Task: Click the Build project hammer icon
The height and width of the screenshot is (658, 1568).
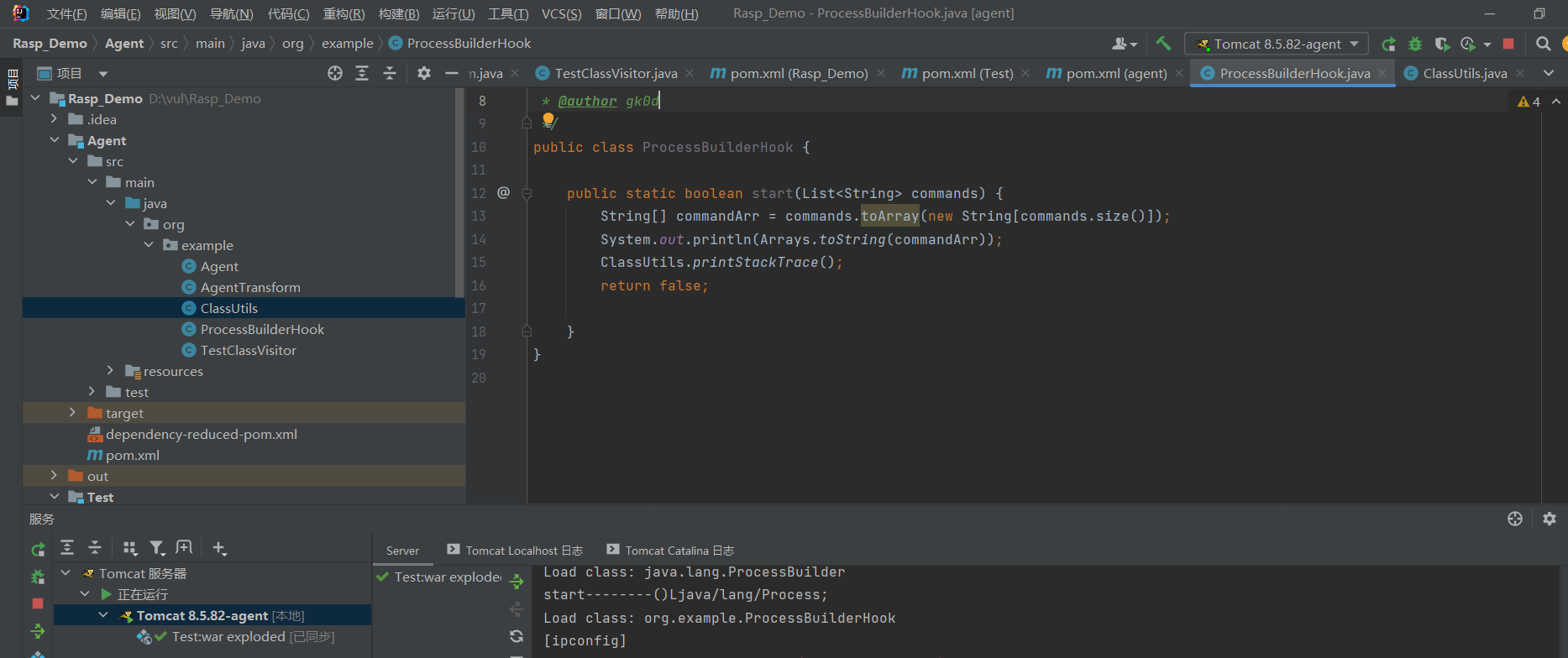Action: click(x=1163, y=44)
